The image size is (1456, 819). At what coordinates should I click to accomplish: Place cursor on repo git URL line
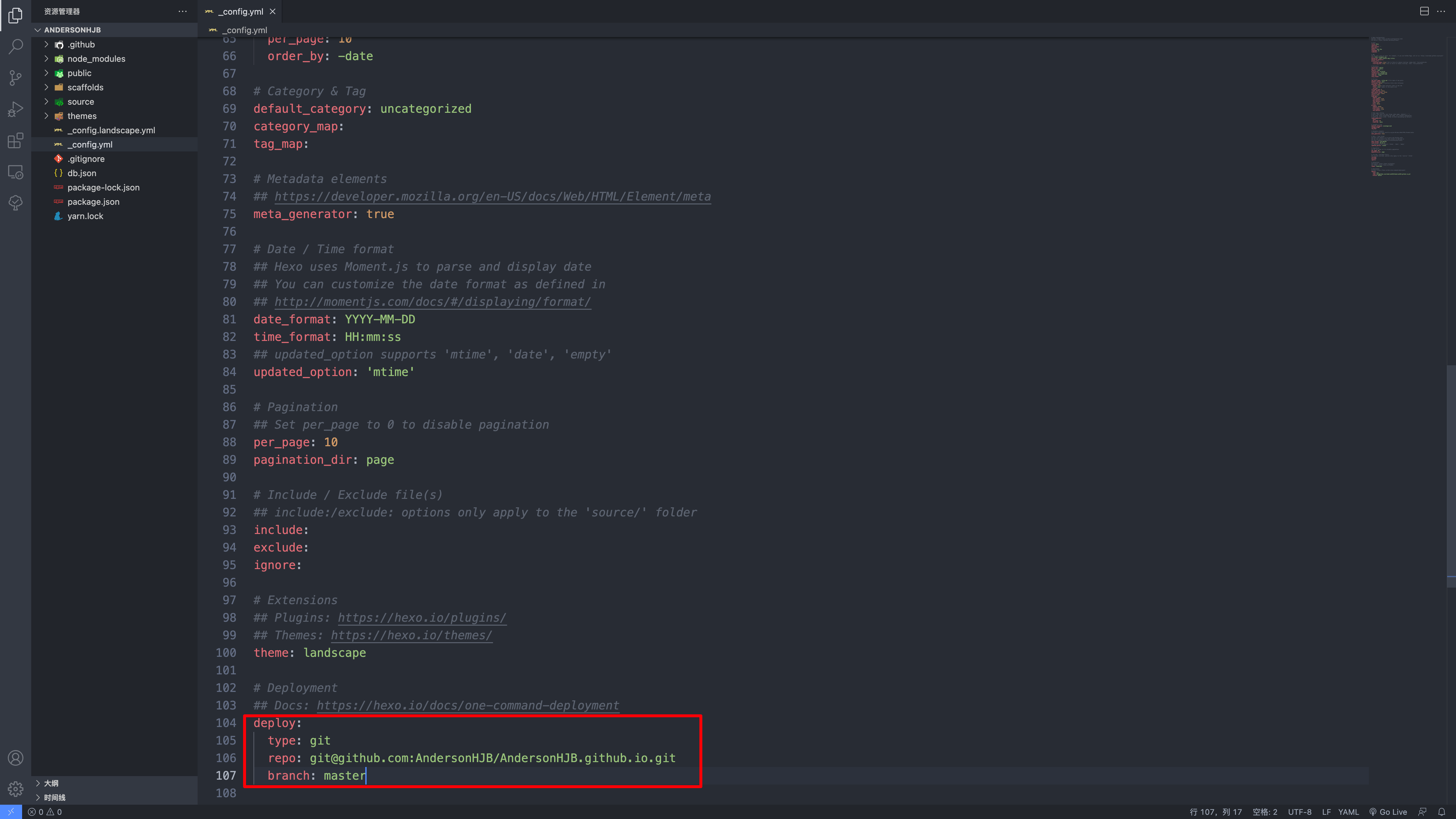[471, 758]
